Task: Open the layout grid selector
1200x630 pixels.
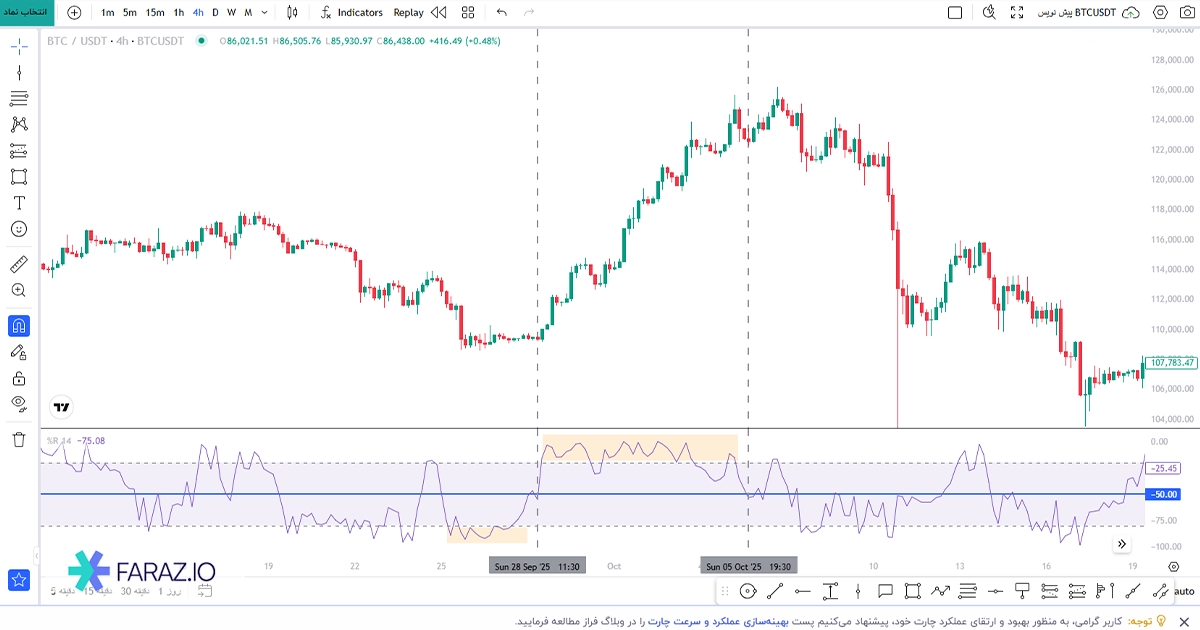Action: pos(468,13)
